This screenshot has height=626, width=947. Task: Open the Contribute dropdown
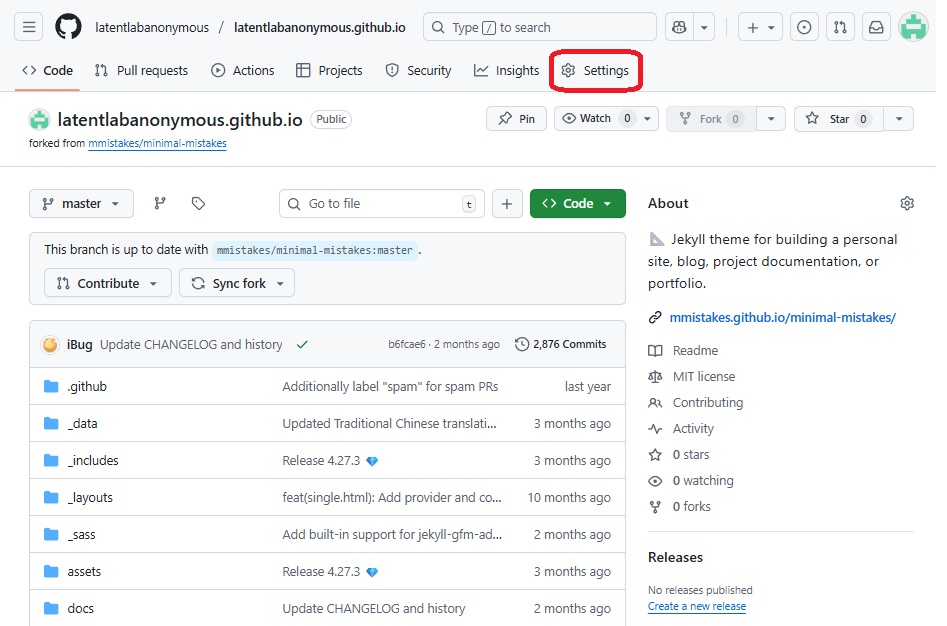(x=107, y=283)
